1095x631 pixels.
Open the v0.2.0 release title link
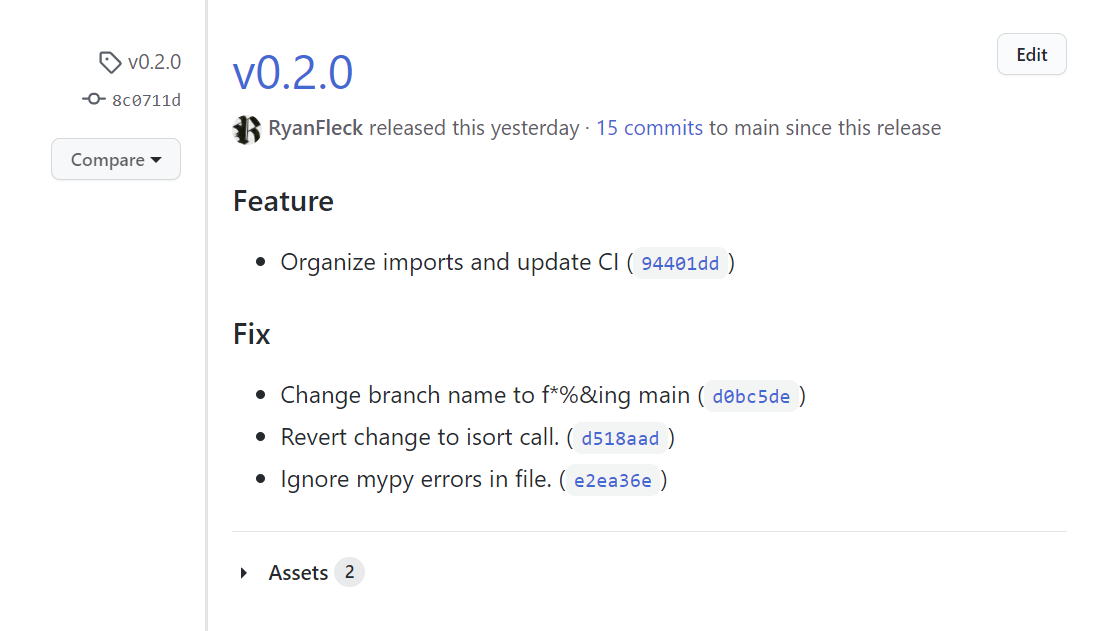coord(292,73)
